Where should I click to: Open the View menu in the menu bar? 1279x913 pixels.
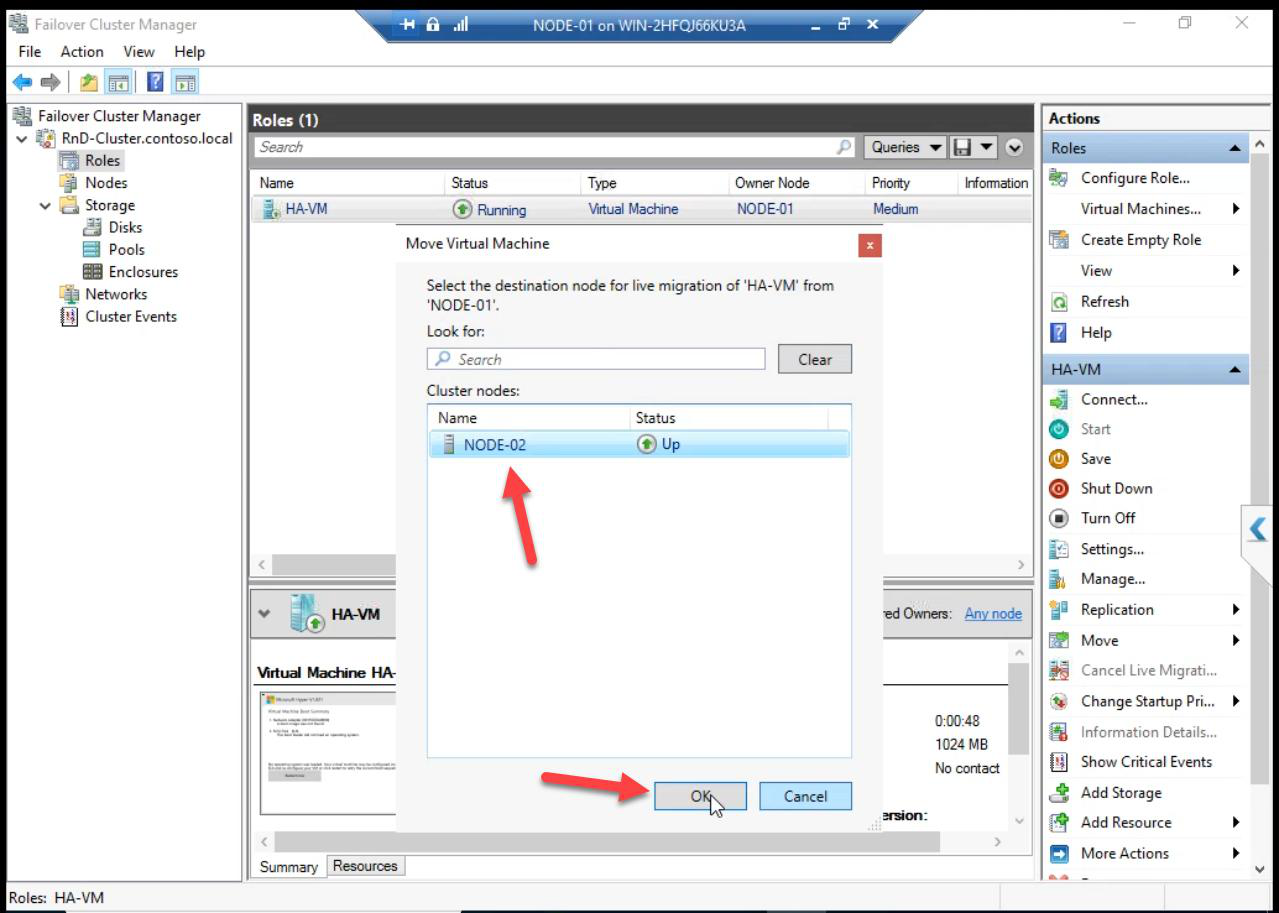[139, 52]
